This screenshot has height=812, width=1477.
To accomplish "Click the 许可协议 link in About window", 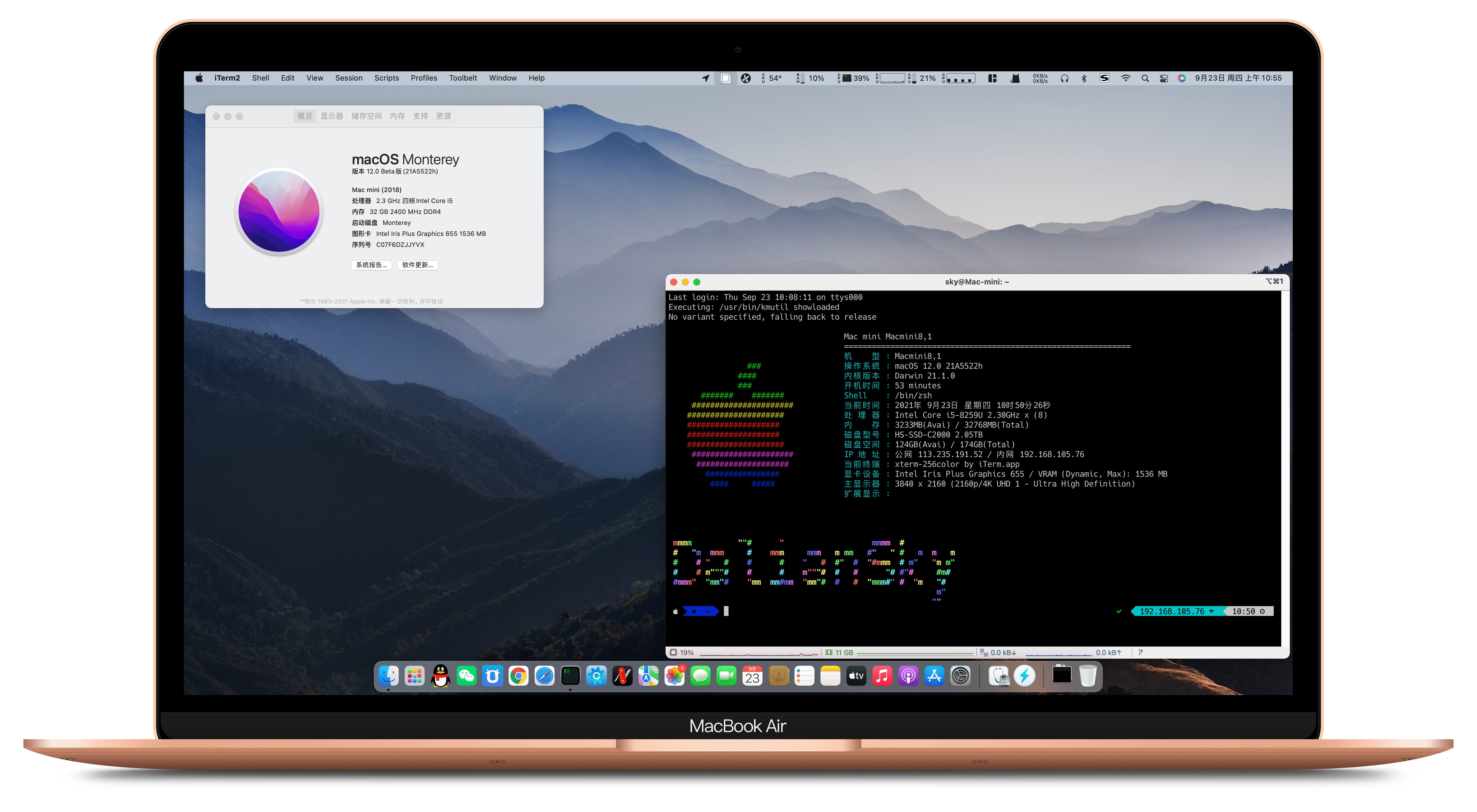I will tap(431, 302).
